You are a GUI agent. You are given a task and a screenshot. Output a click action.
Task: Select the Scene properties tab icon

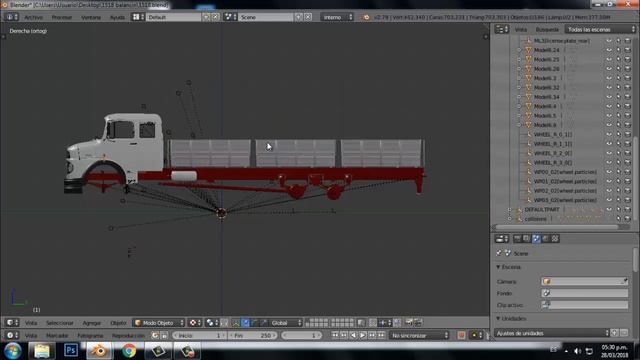pos(536,239)
